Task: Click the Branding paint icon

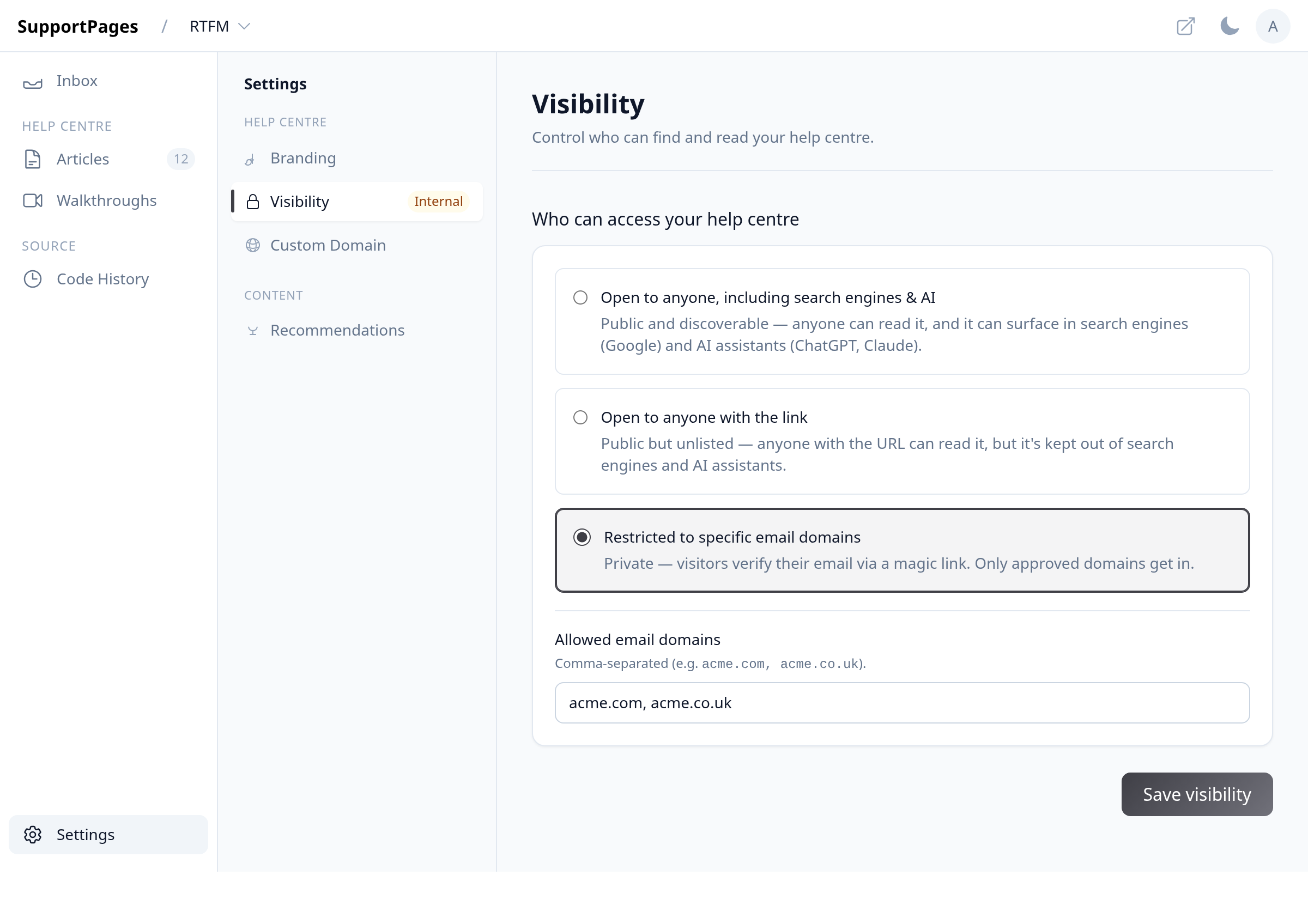Action: coord(250,160)
